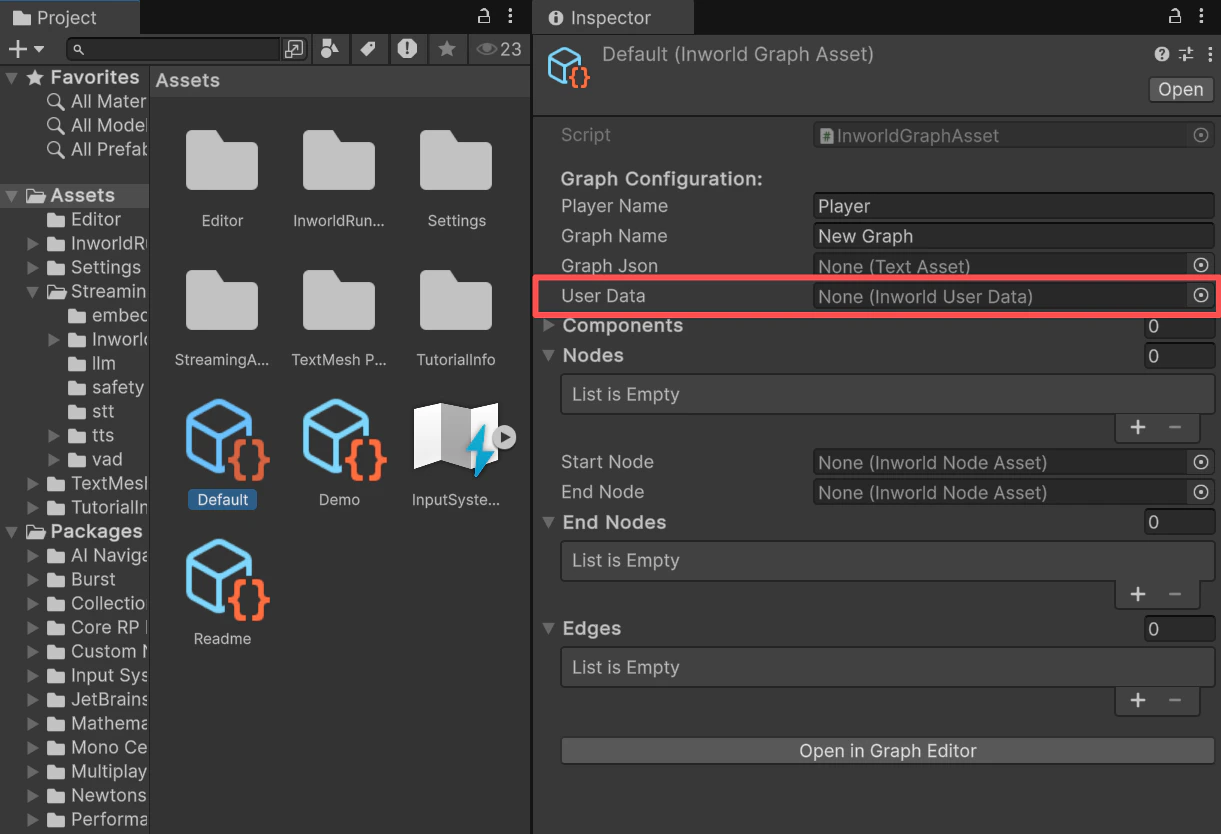Click the Open button in Inspector header
1221x834 pixels.
pyautogui.click(x=1180, y=89)
